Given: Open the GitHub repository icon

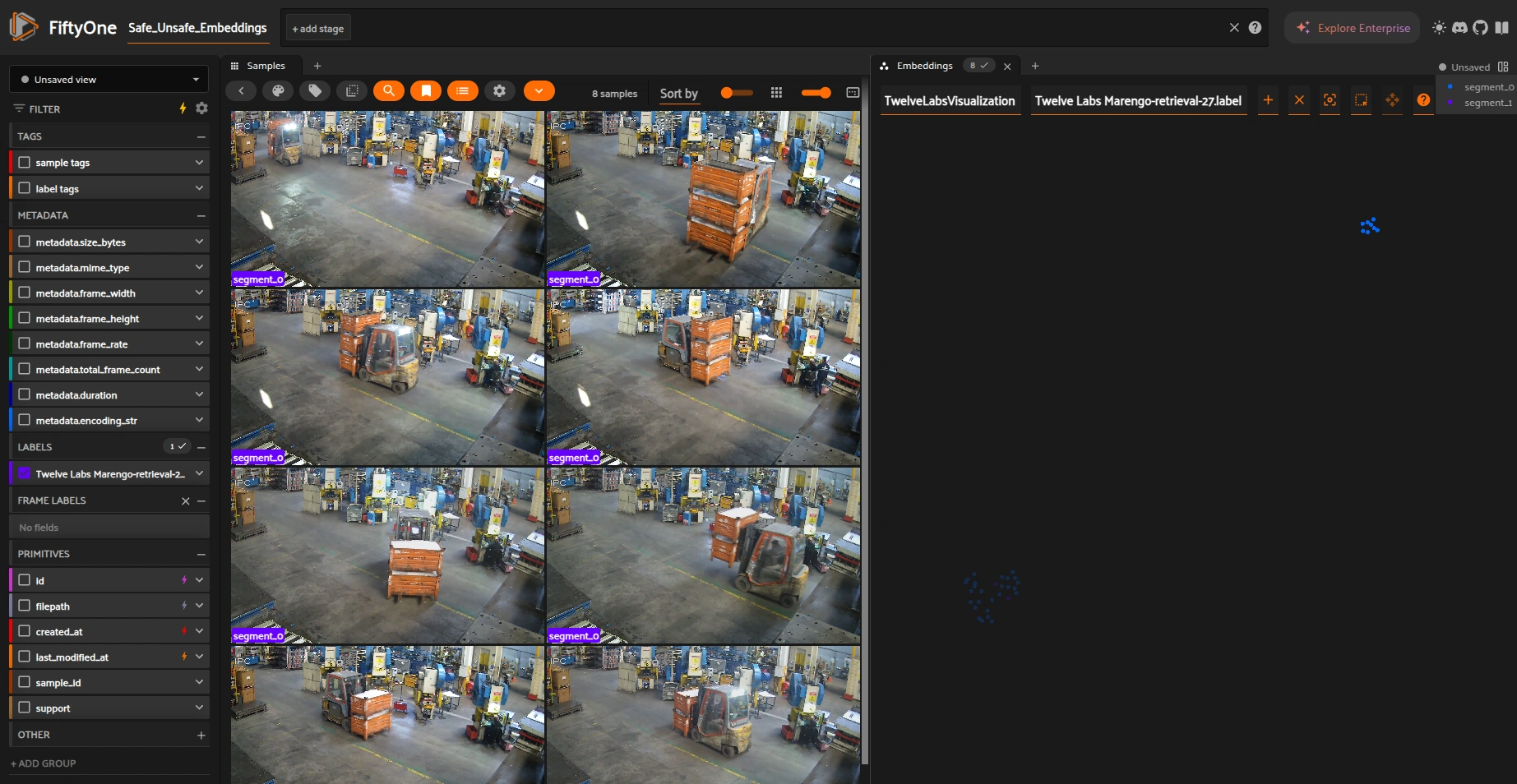Looking at the screenshot, I should 1480,27.
